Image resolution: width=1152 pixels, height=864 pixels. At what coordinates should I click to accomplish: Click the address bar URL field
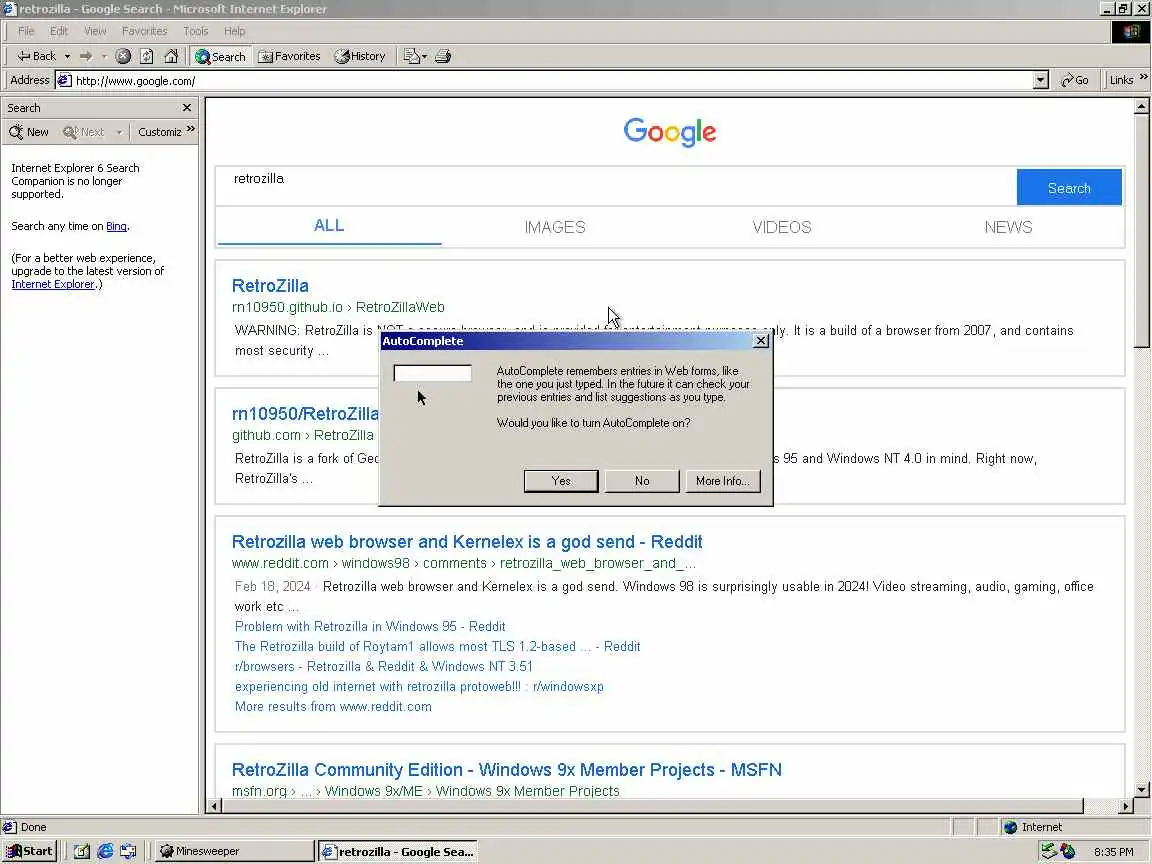544,80
